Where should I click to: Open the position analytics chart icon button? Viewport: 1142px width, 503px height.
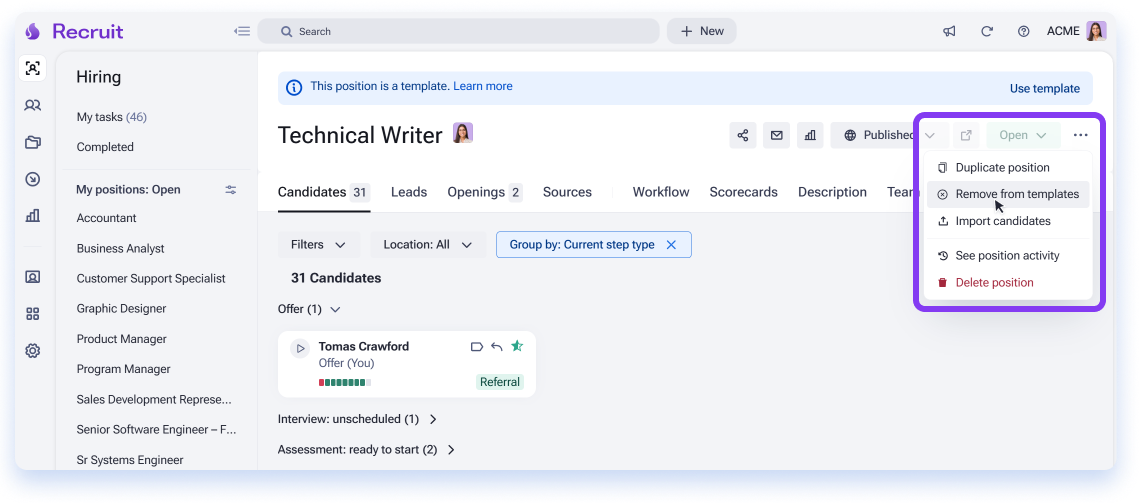coord(810,135)
